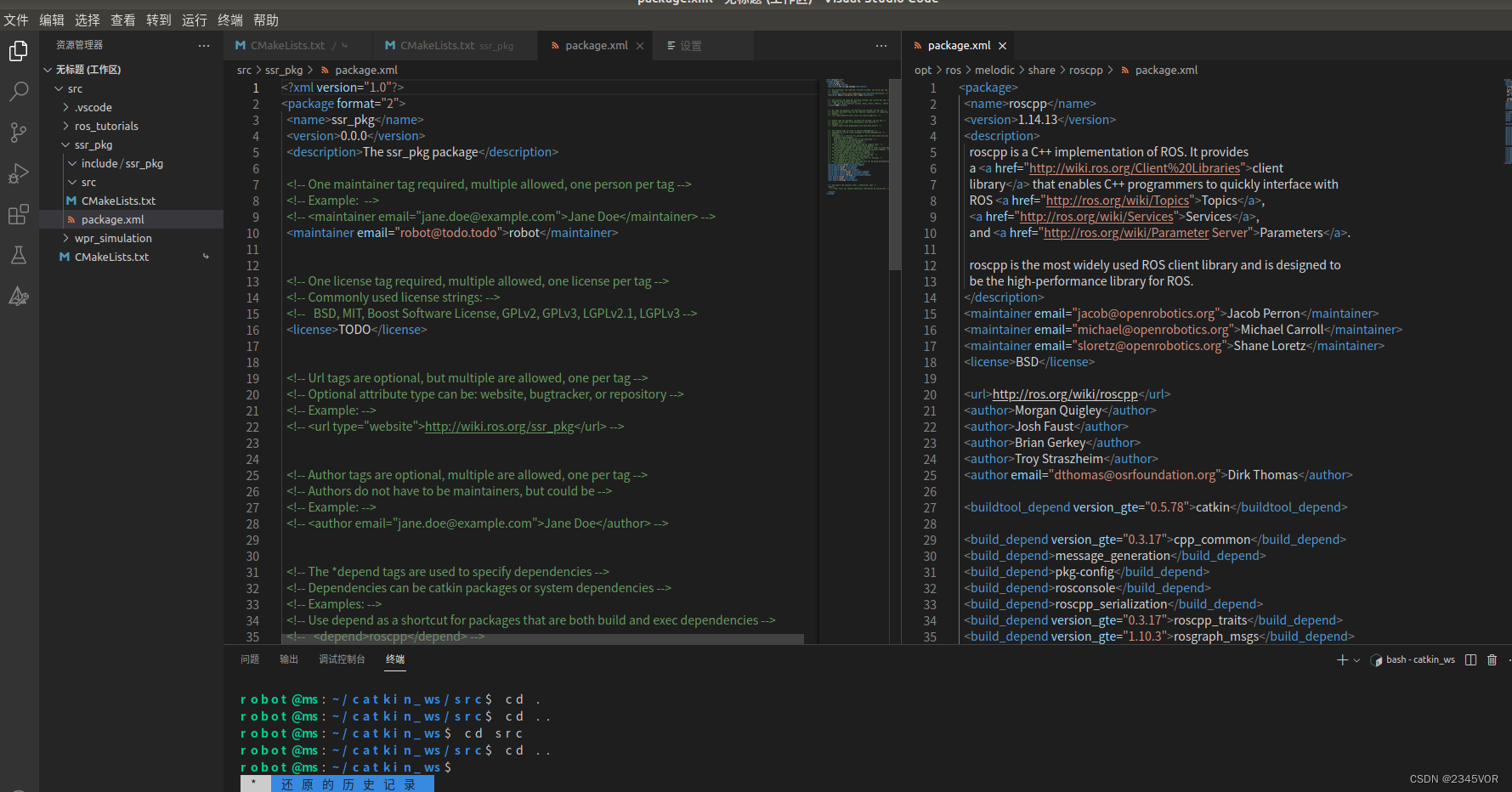Select the 终端 terminal panel tab

click(x=395, y=659)
